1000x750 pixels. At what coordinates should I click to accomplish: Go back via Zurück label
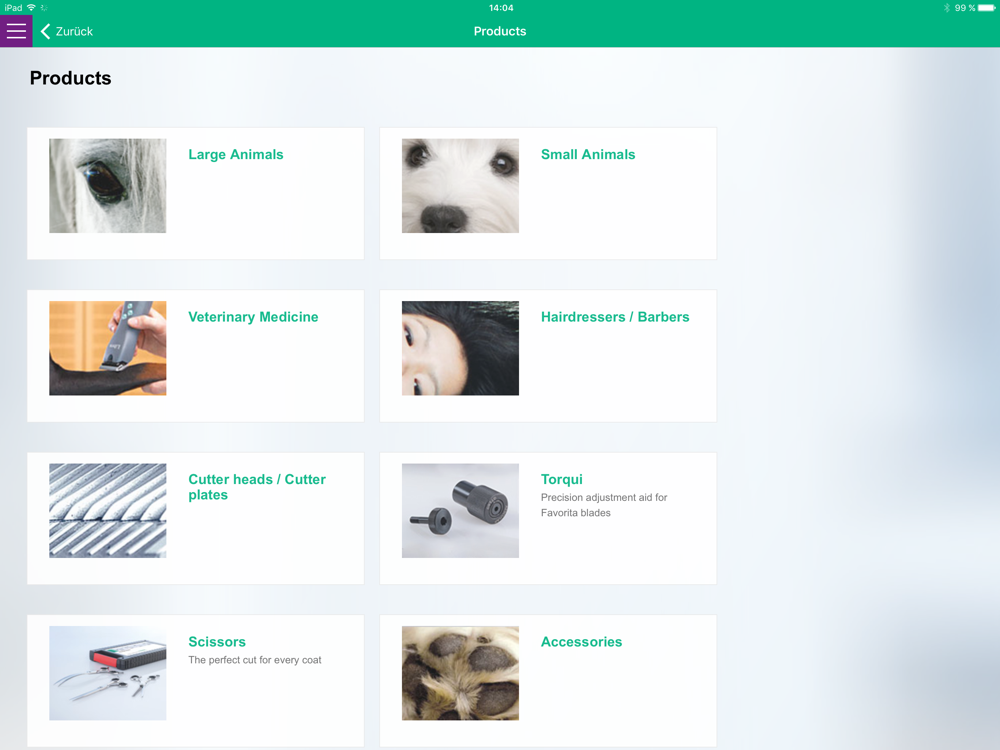pos(74,31)
